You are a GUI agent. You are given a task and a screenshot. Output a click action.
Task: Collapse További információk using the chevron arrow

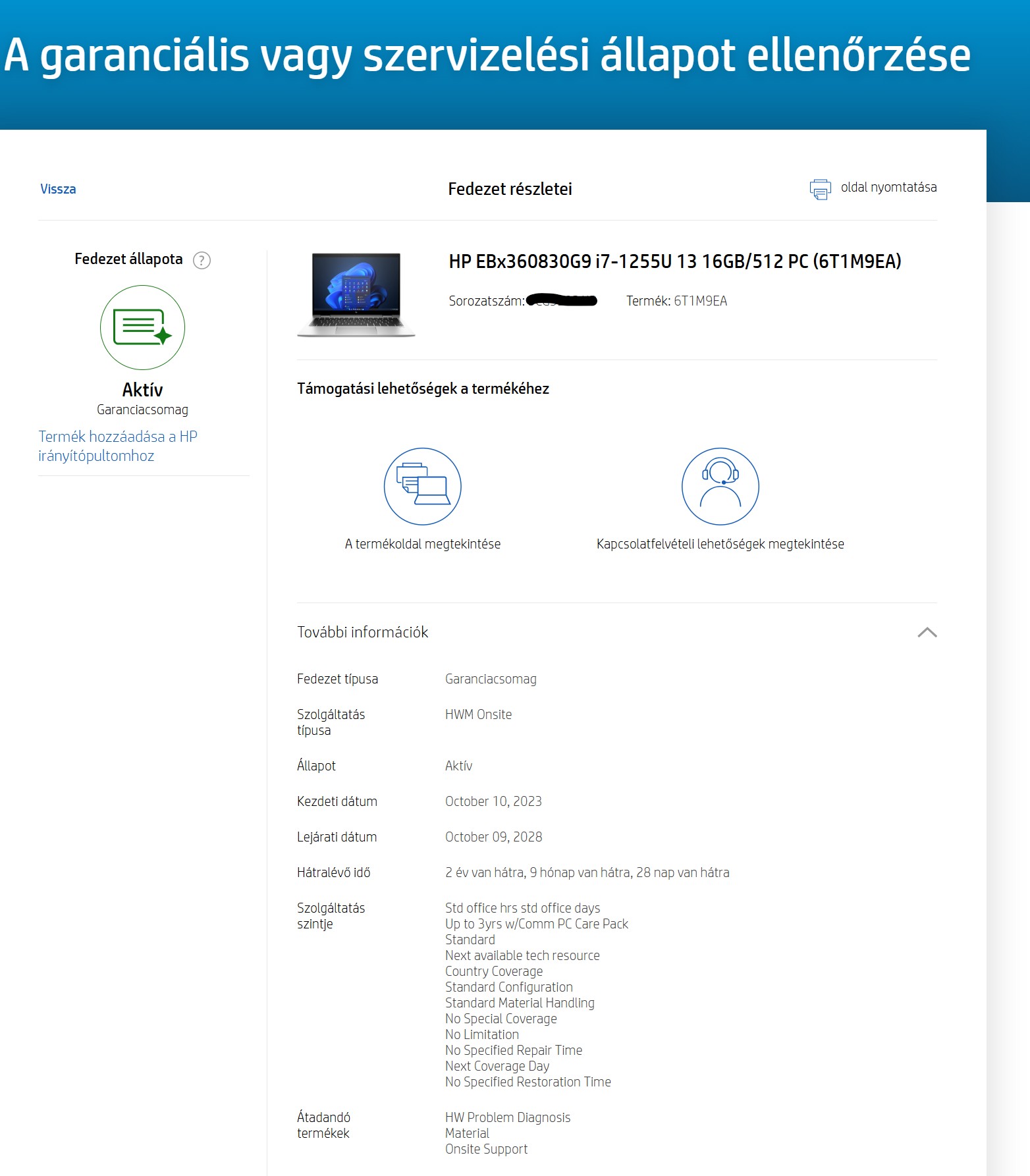pos(927,632)
